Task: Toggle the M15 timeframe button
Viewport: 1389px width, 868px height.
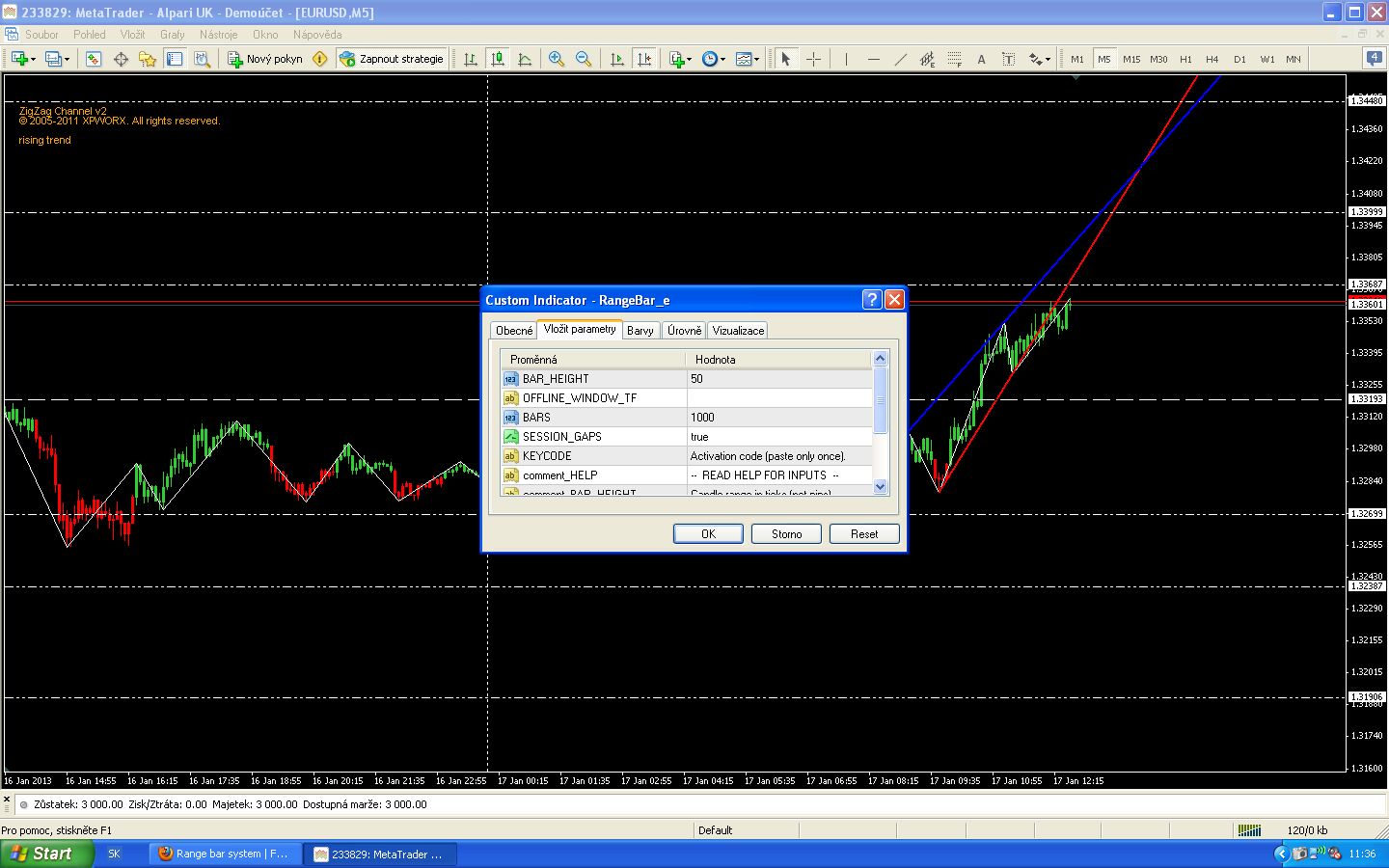Action: point(1130,59)
